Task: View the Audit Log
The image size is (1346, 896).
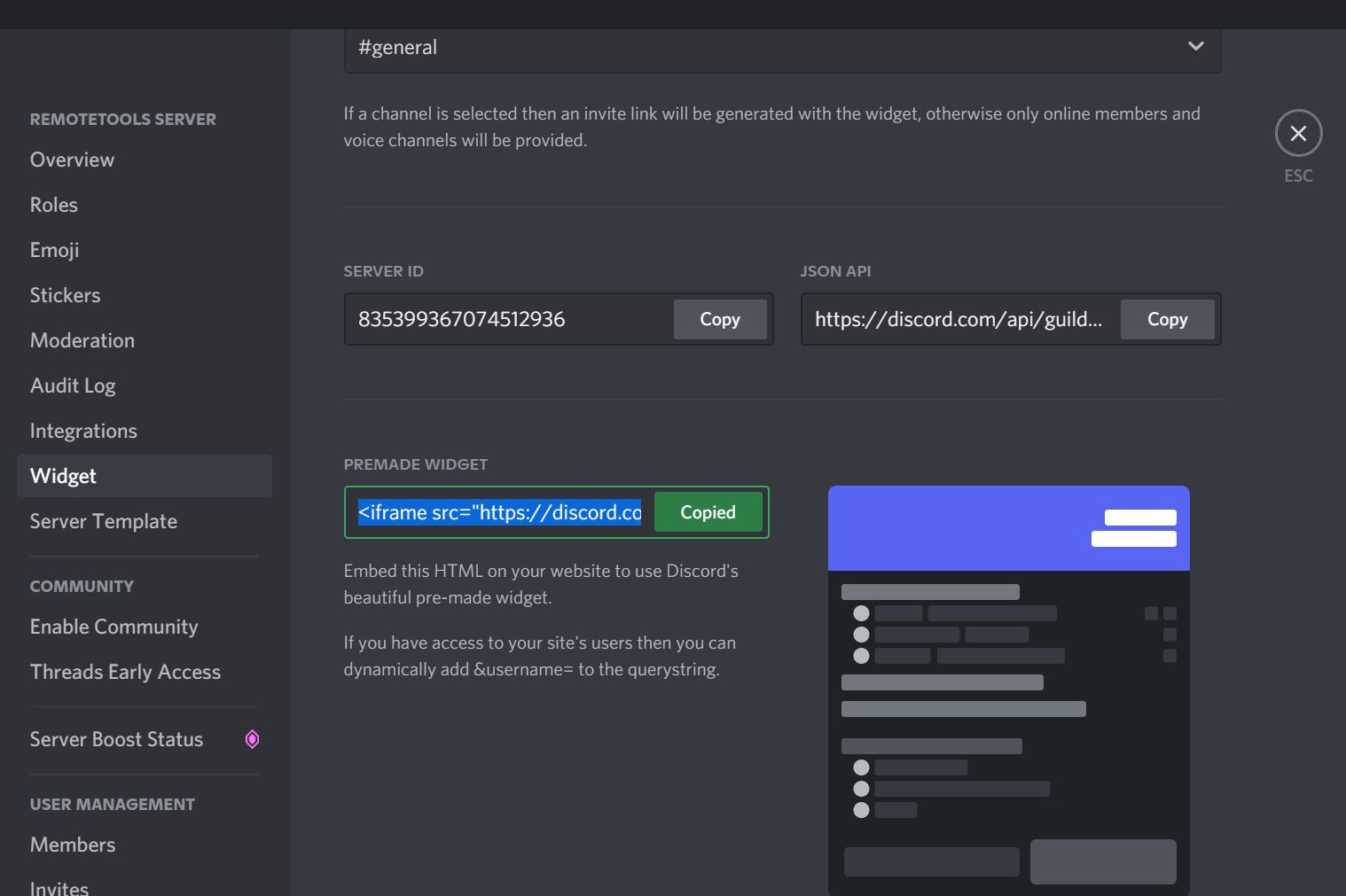Action: [144, 386]
